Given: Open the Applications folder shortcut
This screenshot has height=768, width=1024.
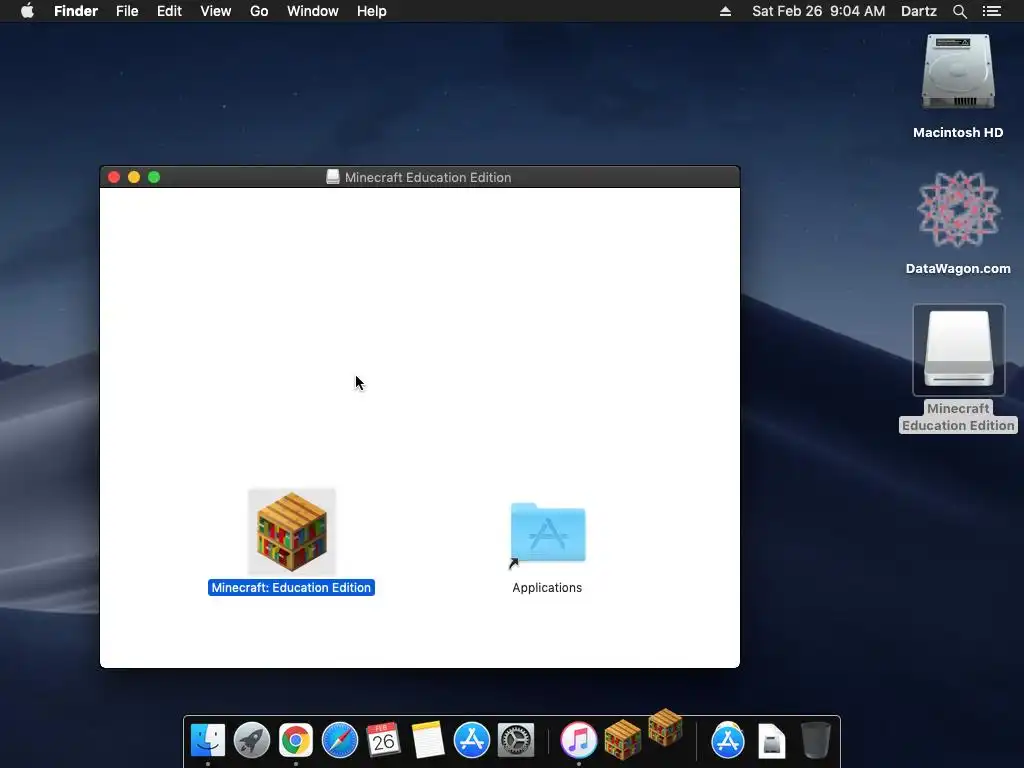Looking at the screenshot, I should click(x=547, y=533).
